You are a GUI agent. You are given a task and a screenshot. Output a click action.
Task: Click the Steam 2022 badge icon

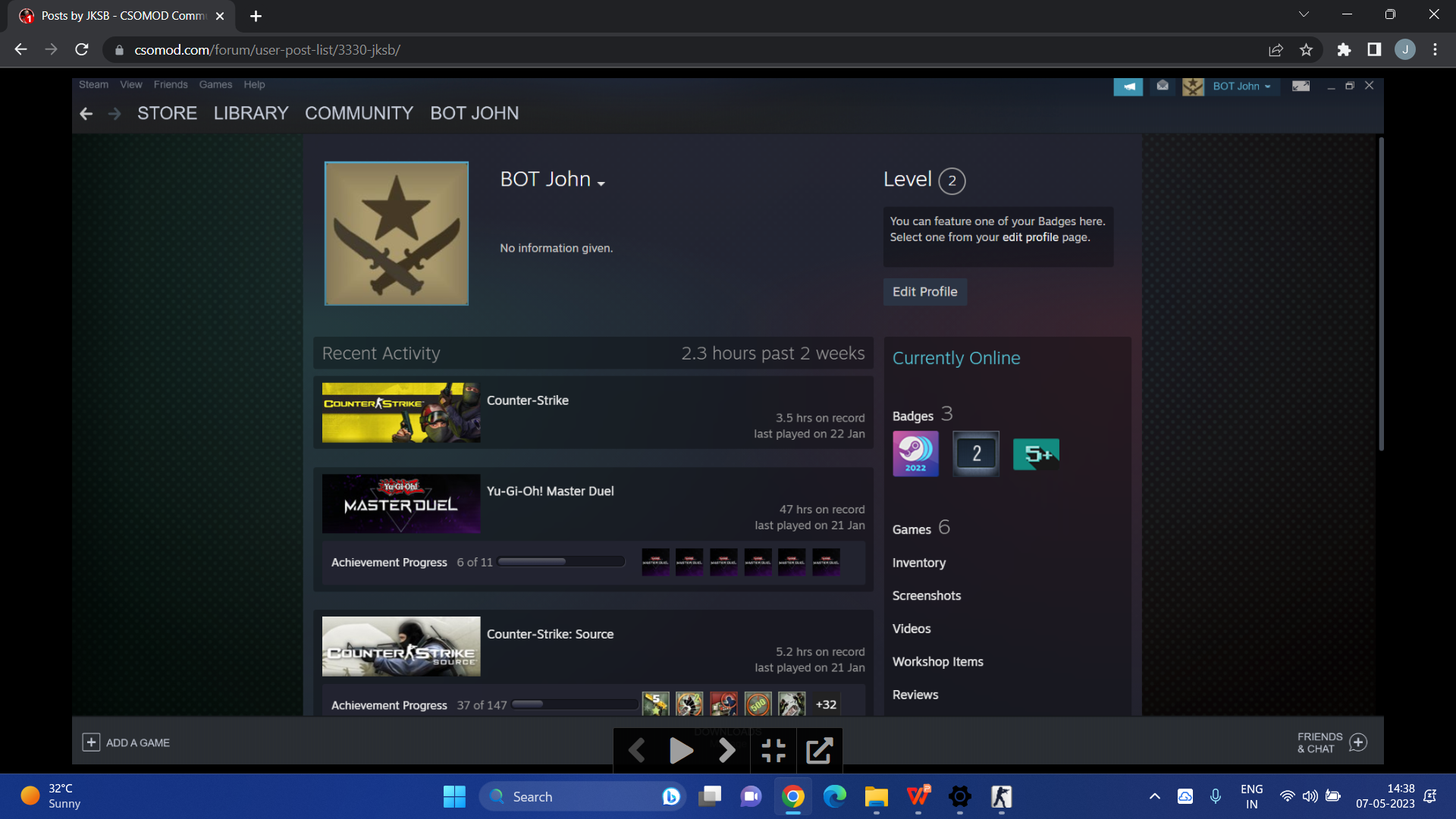pos(915,453)
